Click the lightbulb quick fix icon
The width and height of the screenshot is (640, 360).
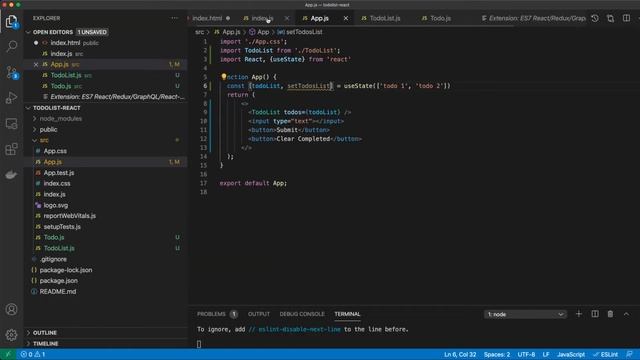[224, 77]
